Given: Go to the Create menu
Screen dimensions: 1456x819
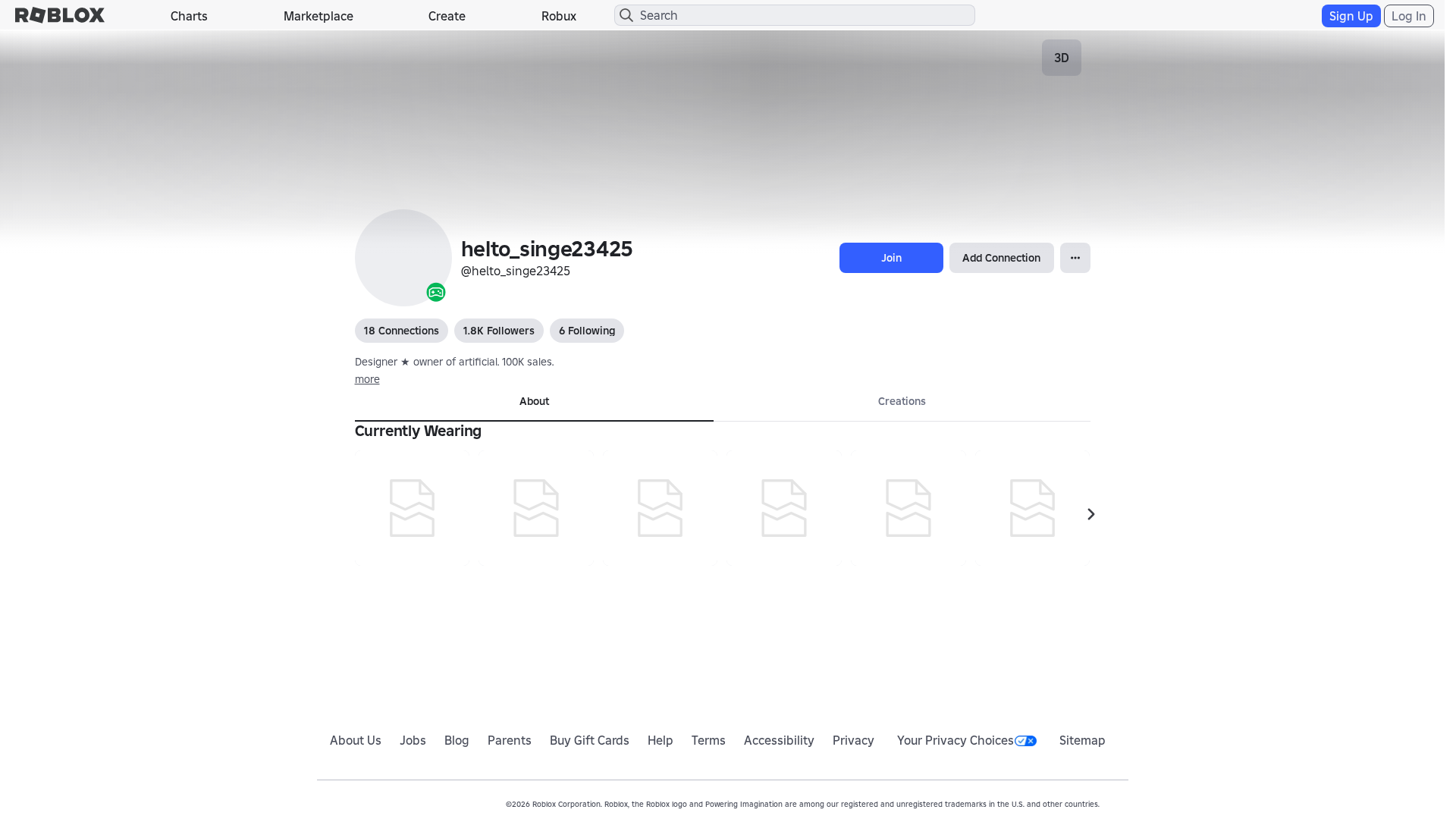Looking at the screenshot, I should 447,16.
